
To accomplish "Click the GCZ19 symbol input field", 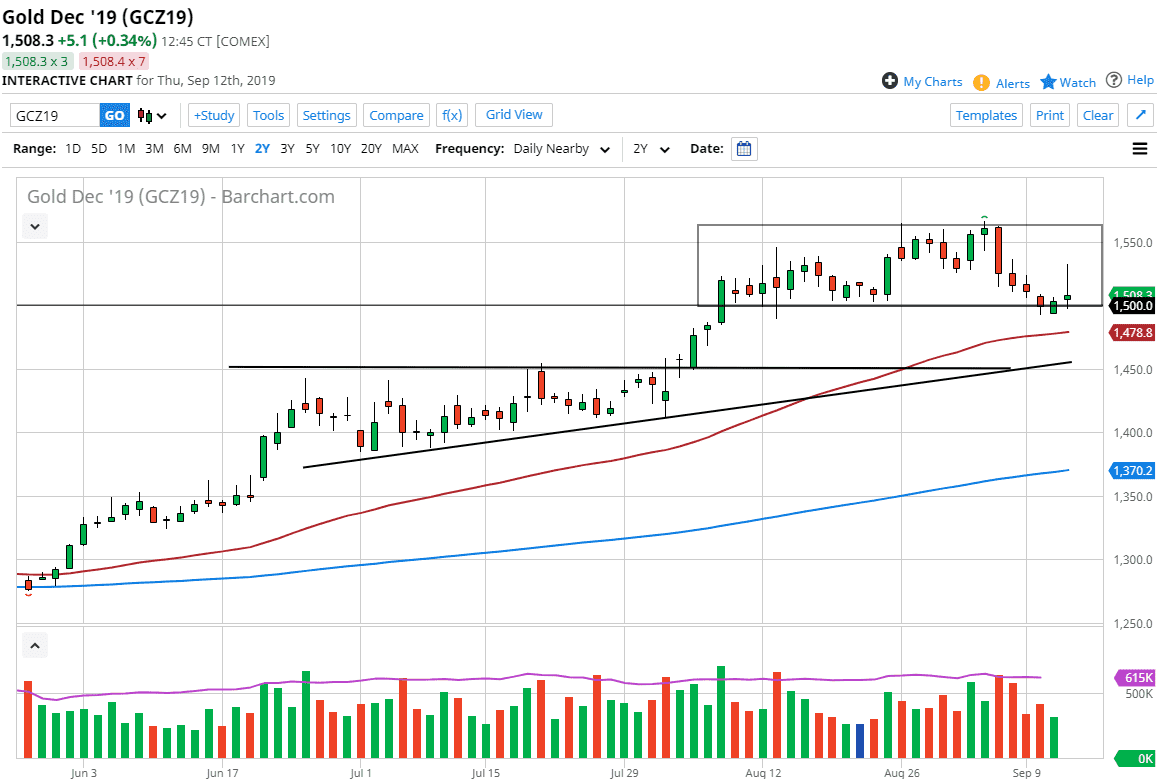I will (x=55, y=116).
